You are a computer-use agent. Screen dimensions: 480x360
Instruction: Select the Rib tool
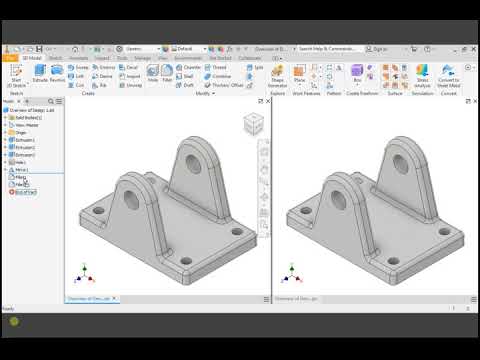pos(99,85)
